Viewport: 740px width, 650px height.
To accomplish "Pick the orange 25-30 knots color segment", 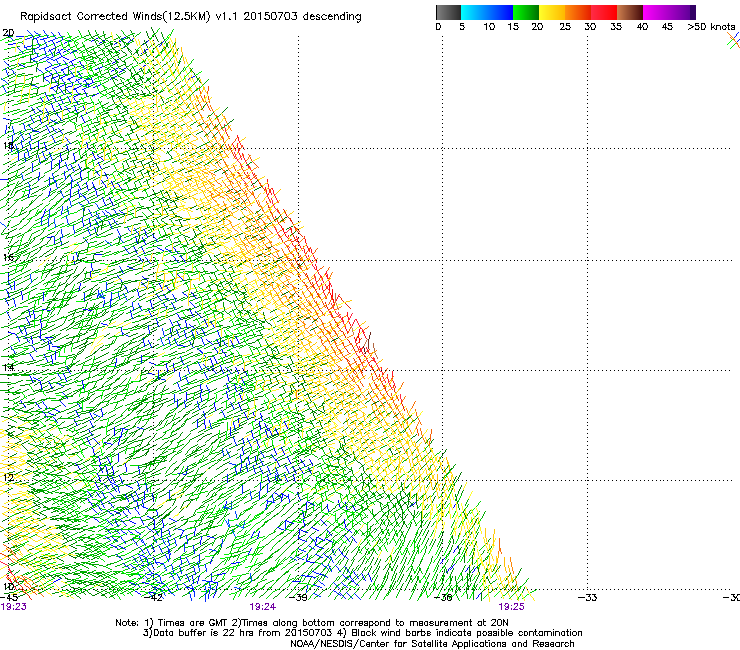I will click(578, 12).
